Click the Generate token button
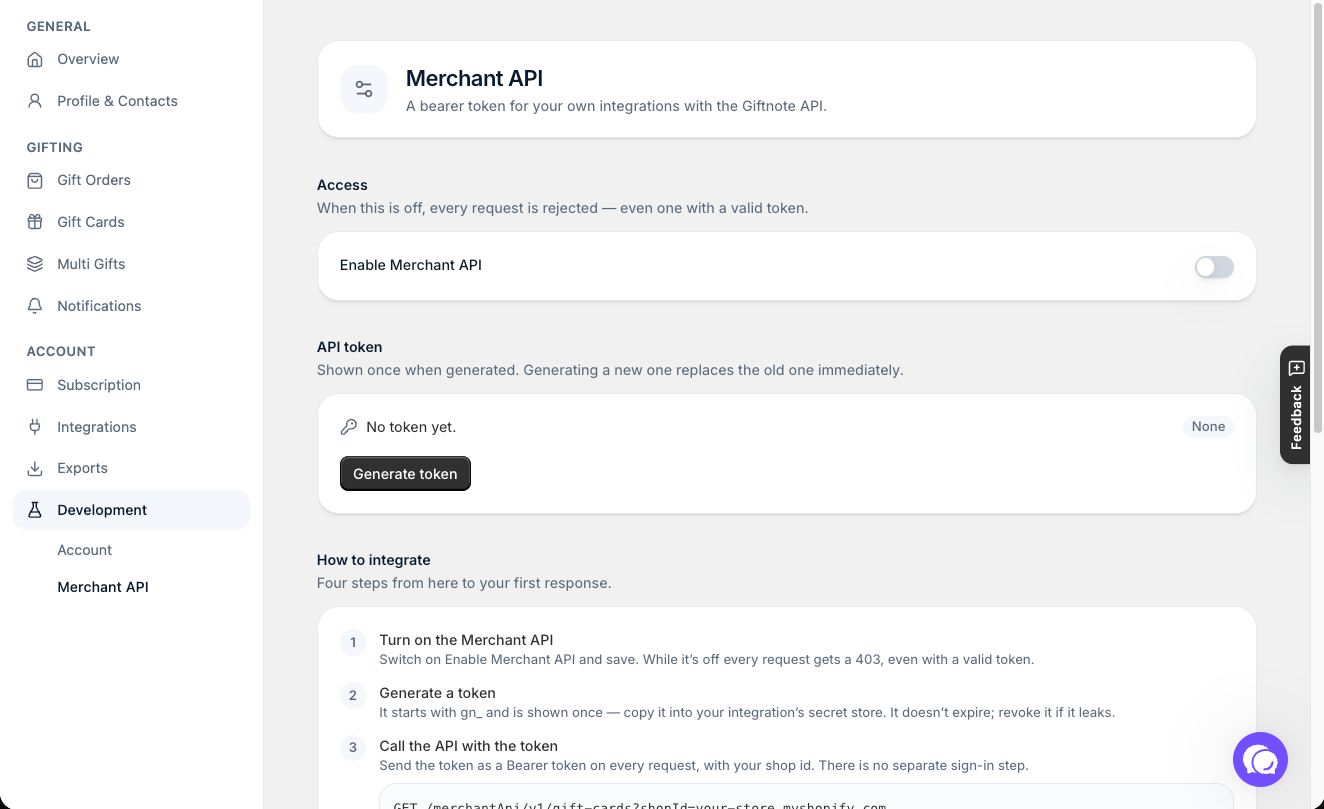This screenshot has width=1324, height=809. click(405, 474)
